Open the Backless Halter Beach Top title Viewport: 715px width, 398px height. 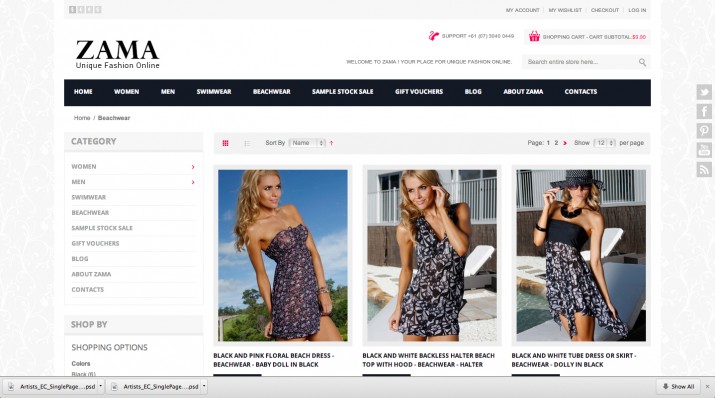pyautogui.click(x=429, y=360)
